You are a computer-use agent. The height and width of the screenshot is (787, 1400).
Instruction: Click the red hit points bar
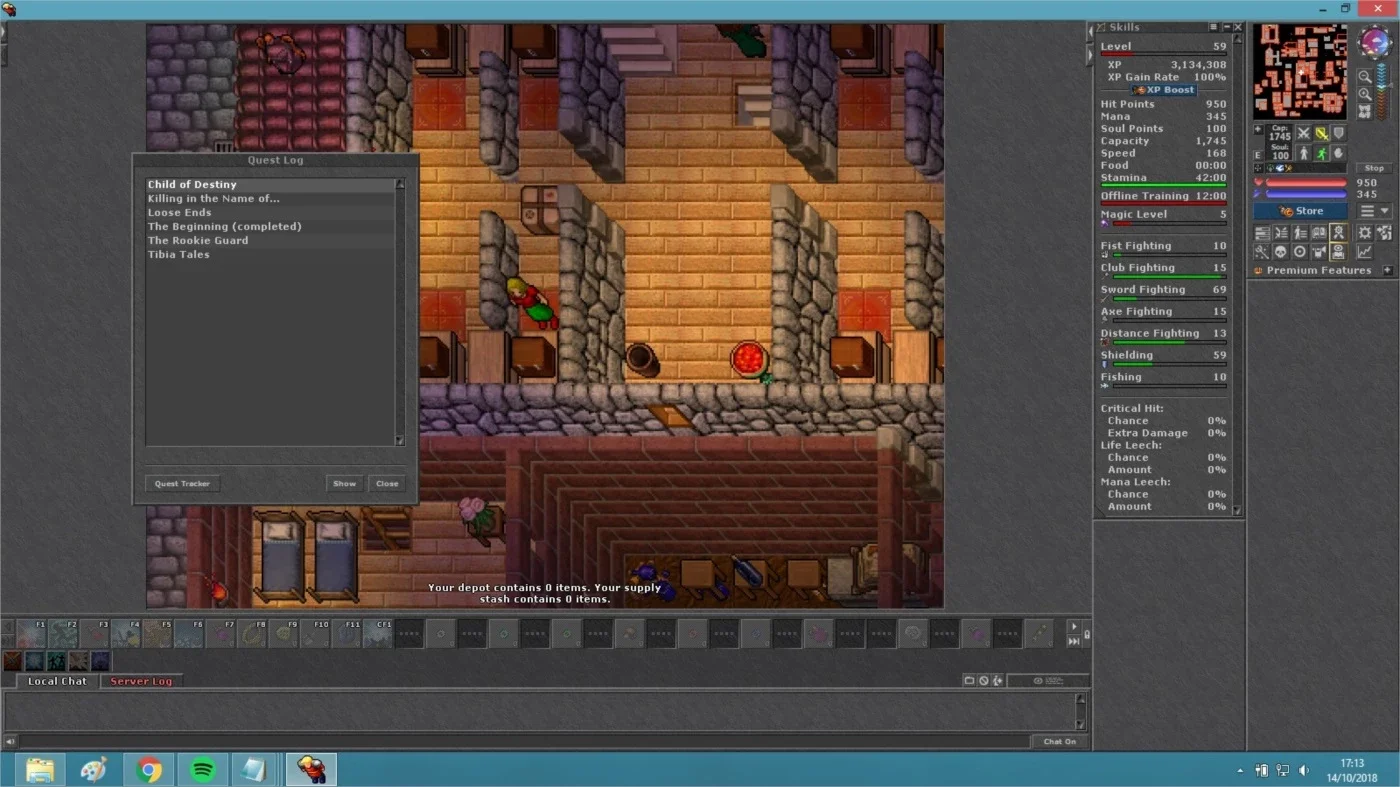click(x=1306, y=182)
